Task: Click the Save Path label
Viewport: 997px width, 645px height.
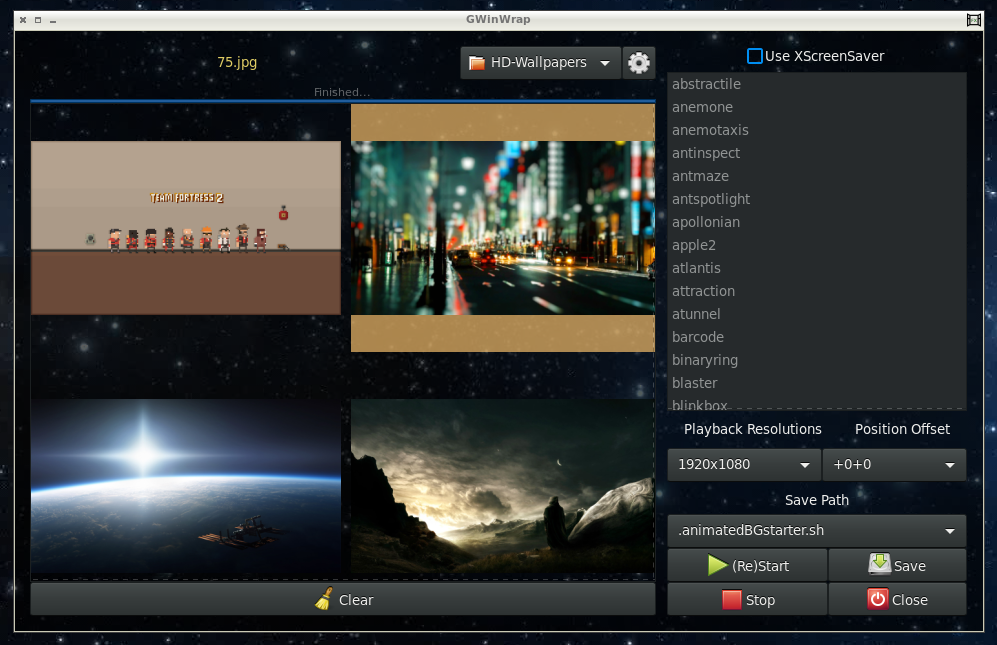Action: pos(816,501)
